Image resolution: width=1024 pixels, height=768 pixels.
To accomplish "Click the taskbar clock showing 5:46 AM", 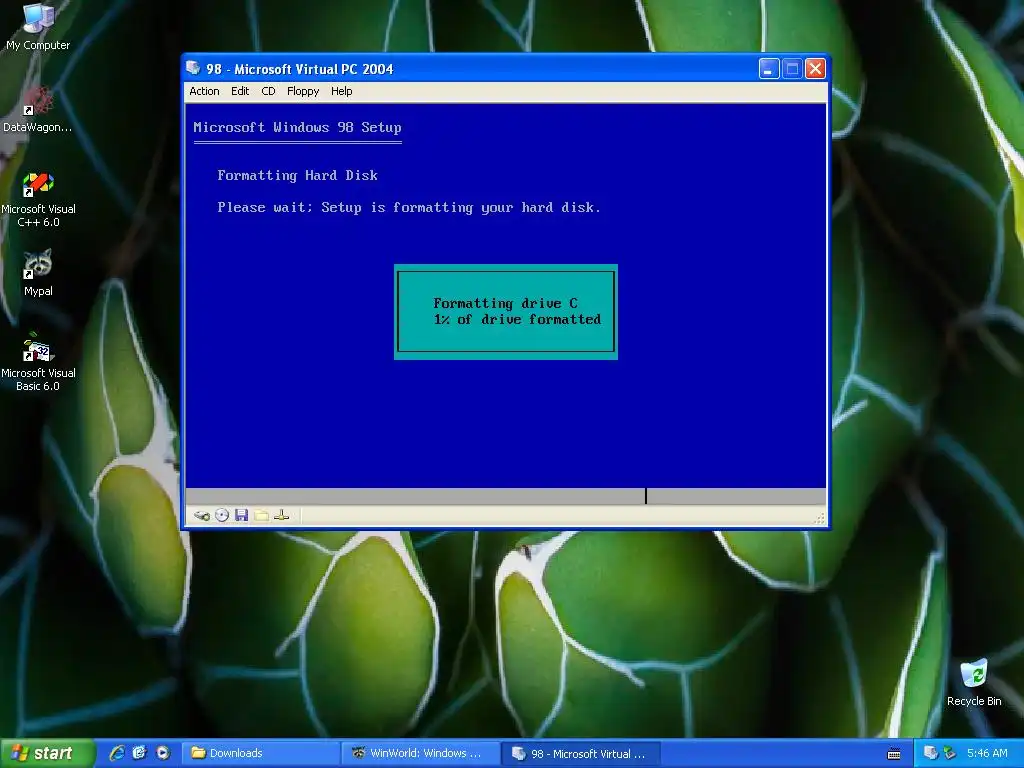I will (x=987, y=754).
